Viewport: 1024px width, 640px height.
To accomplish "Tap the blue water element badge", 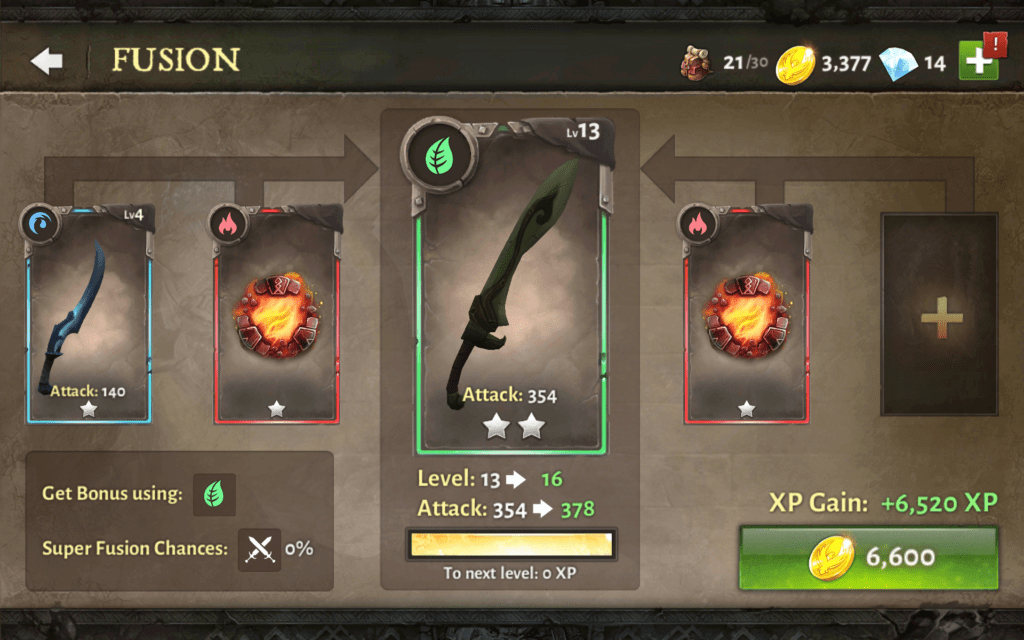I will pos(40,224).
